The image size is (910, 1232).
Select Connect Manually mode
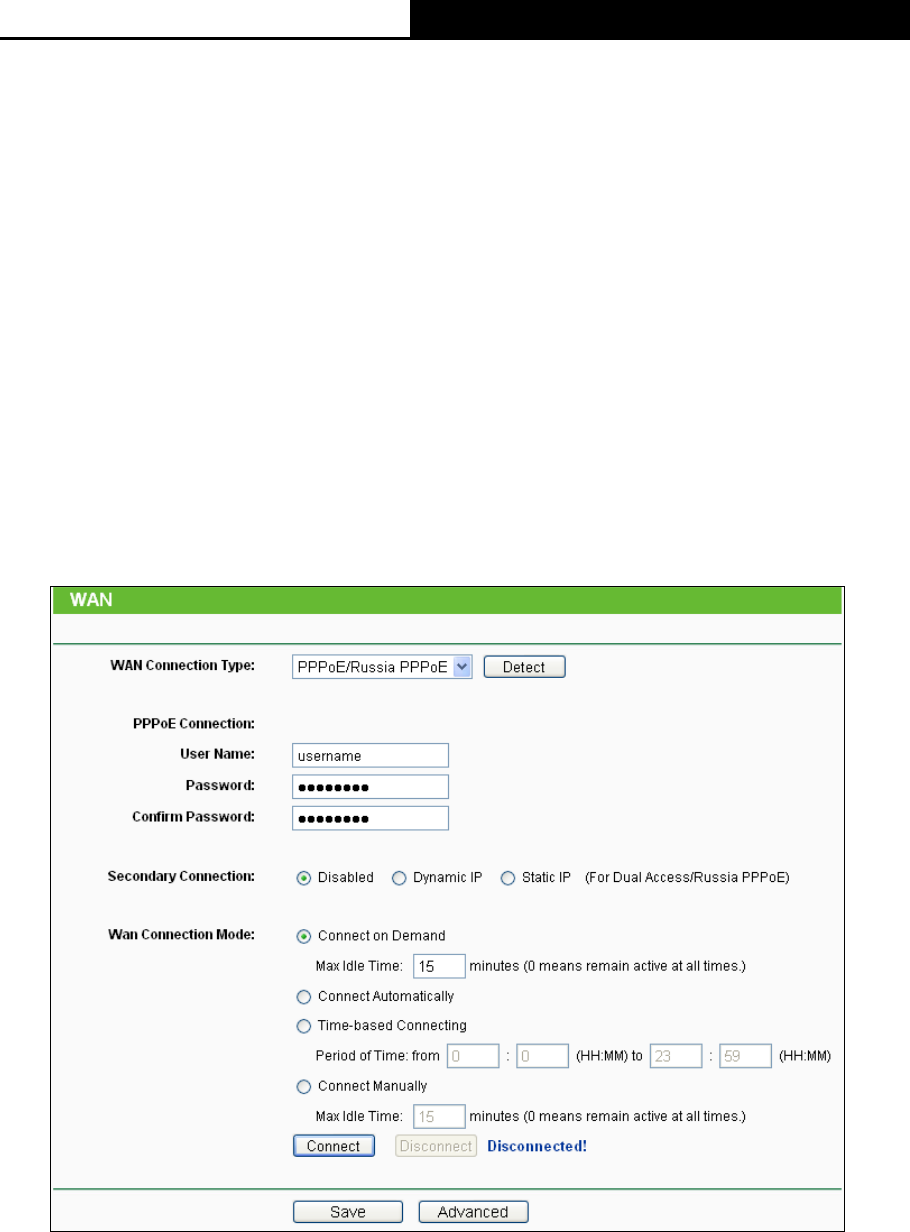pos(304,1086)
